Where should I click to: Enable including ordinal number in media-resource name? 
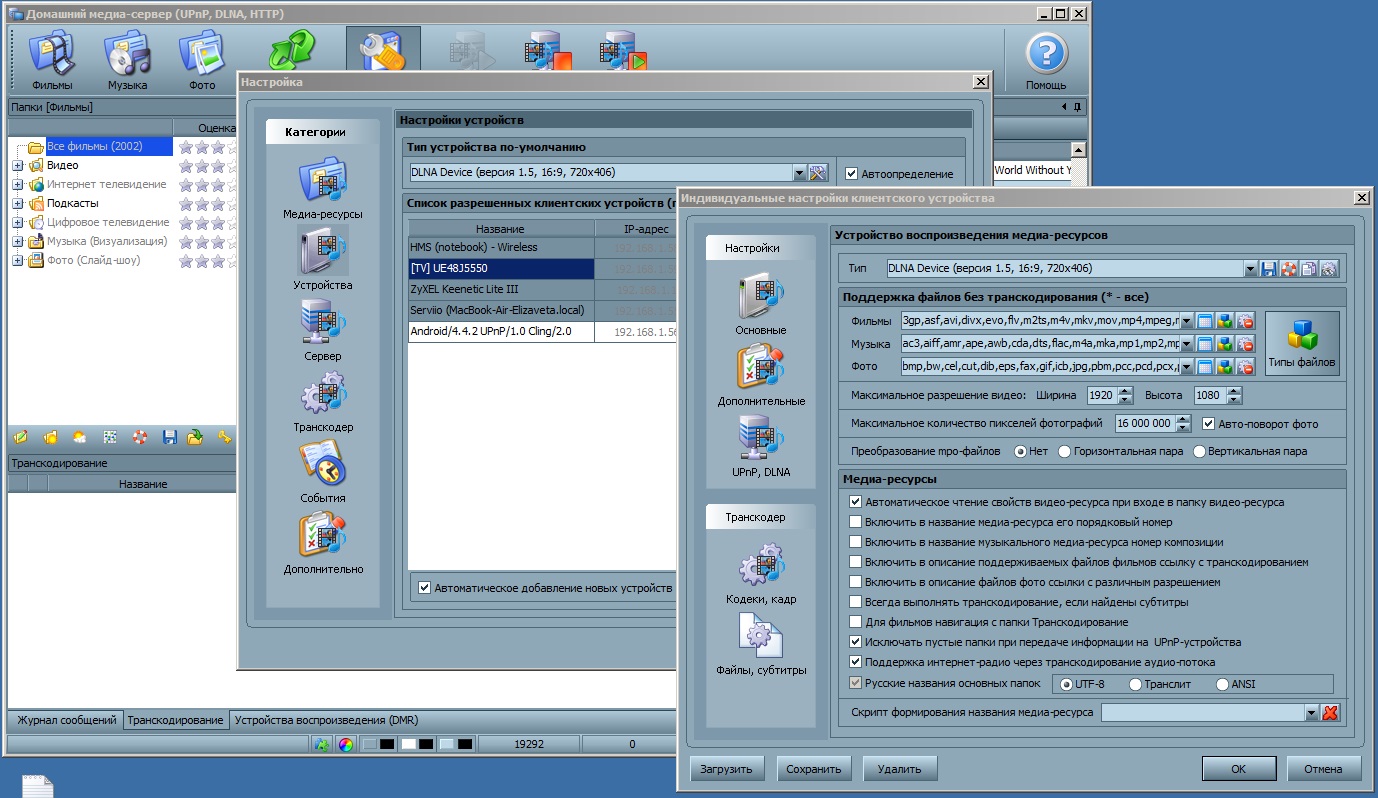point(855,522)
